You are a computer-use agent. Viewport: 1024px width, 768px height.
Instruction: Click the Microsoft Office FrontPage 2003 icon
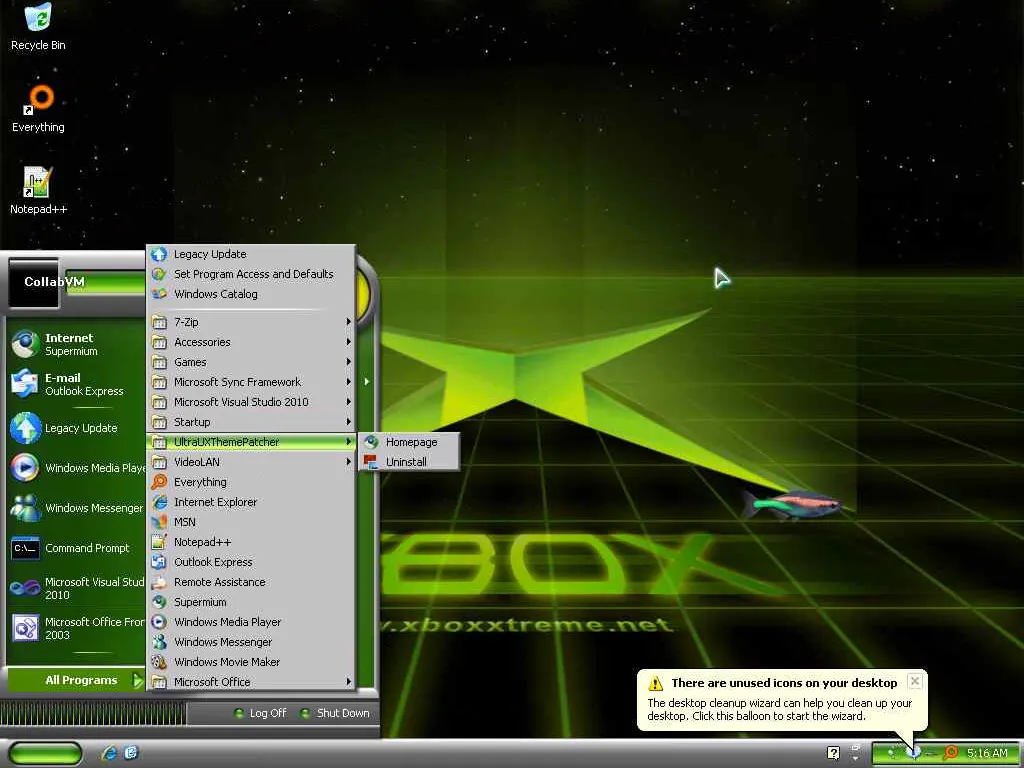(25, 628)
